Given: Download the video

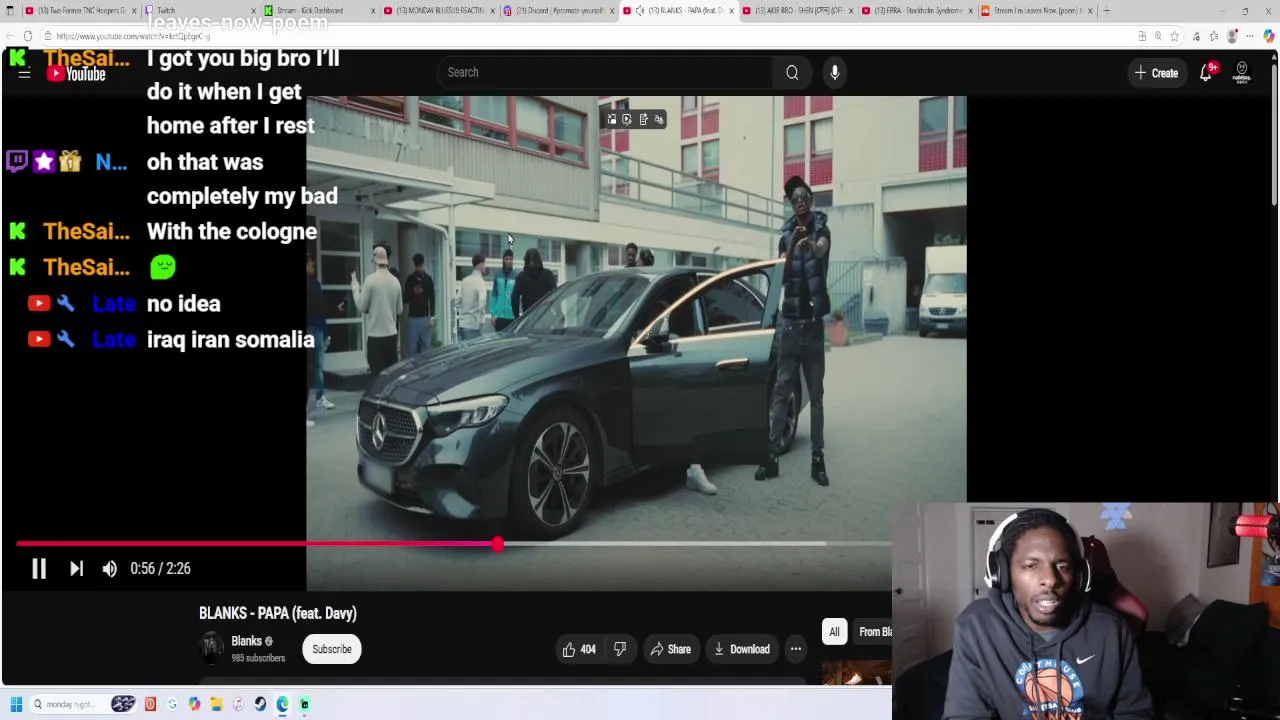Looking at the screenshot, I should click(x=741, y=649).
